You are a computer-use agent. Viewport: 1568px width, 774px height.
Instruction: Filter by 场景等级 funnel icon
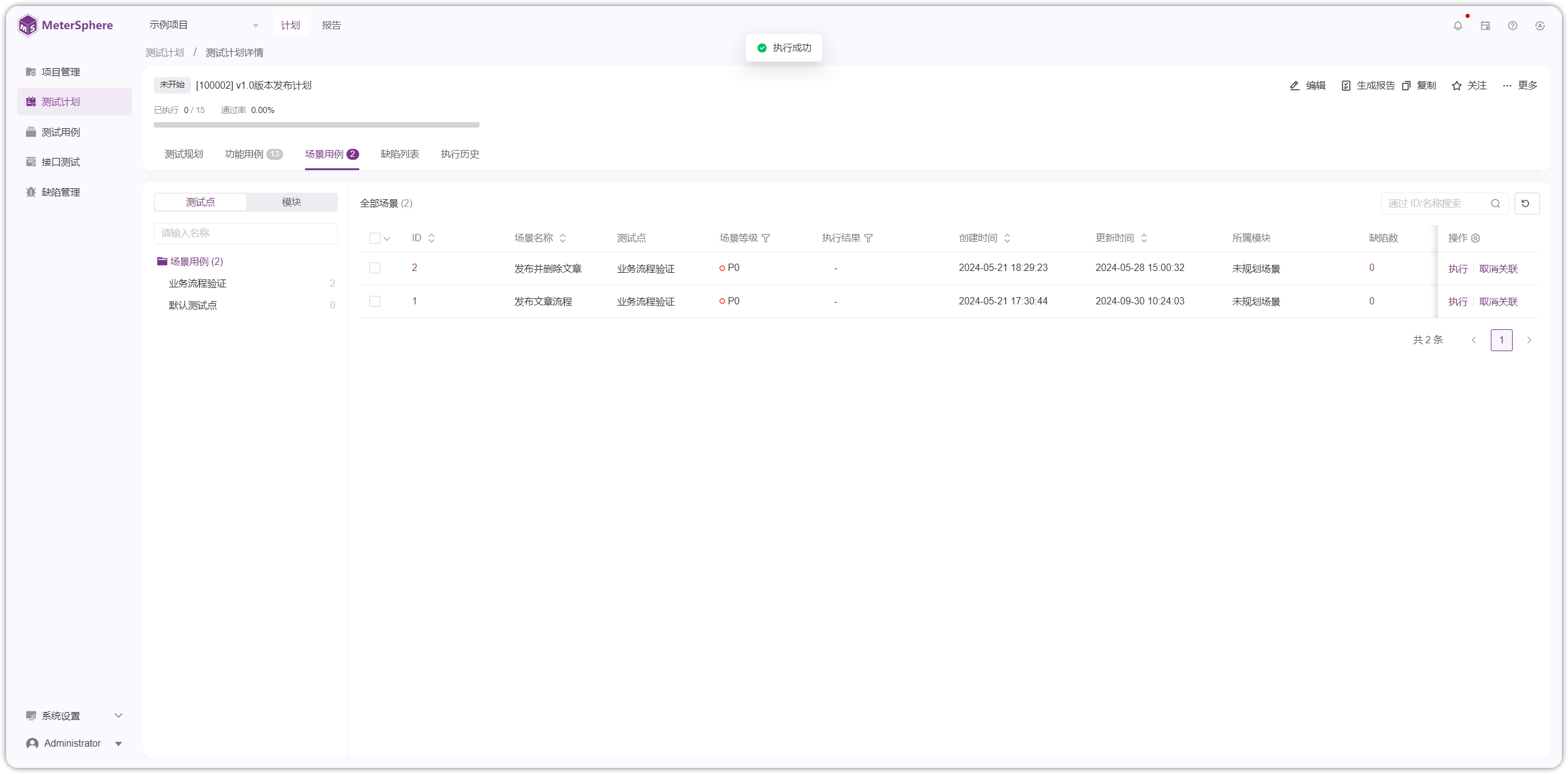766,238
